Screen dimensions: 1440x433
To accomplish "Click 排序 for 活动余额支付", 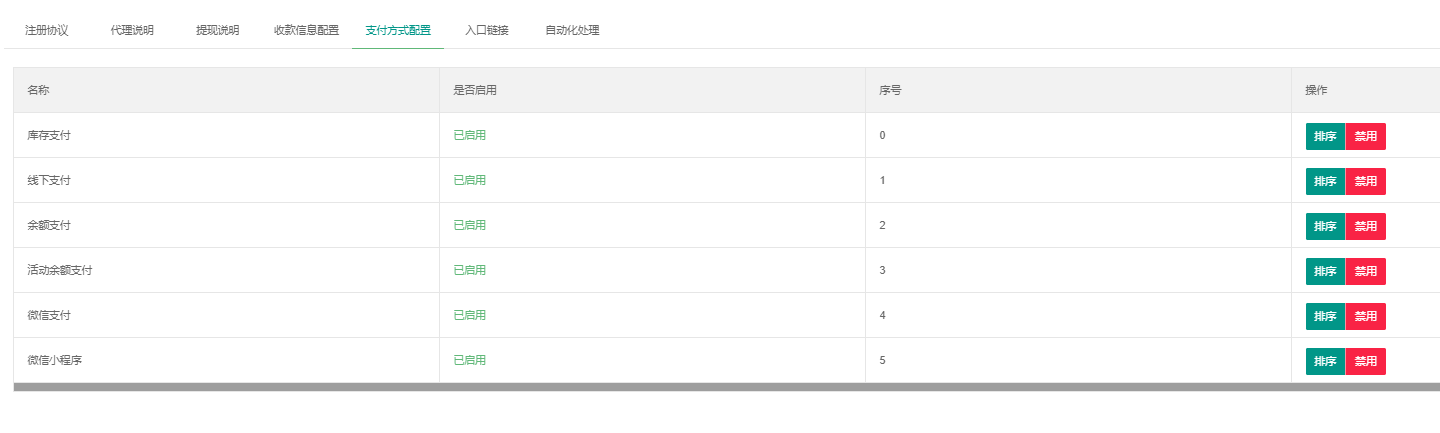I will [1325, 271].
